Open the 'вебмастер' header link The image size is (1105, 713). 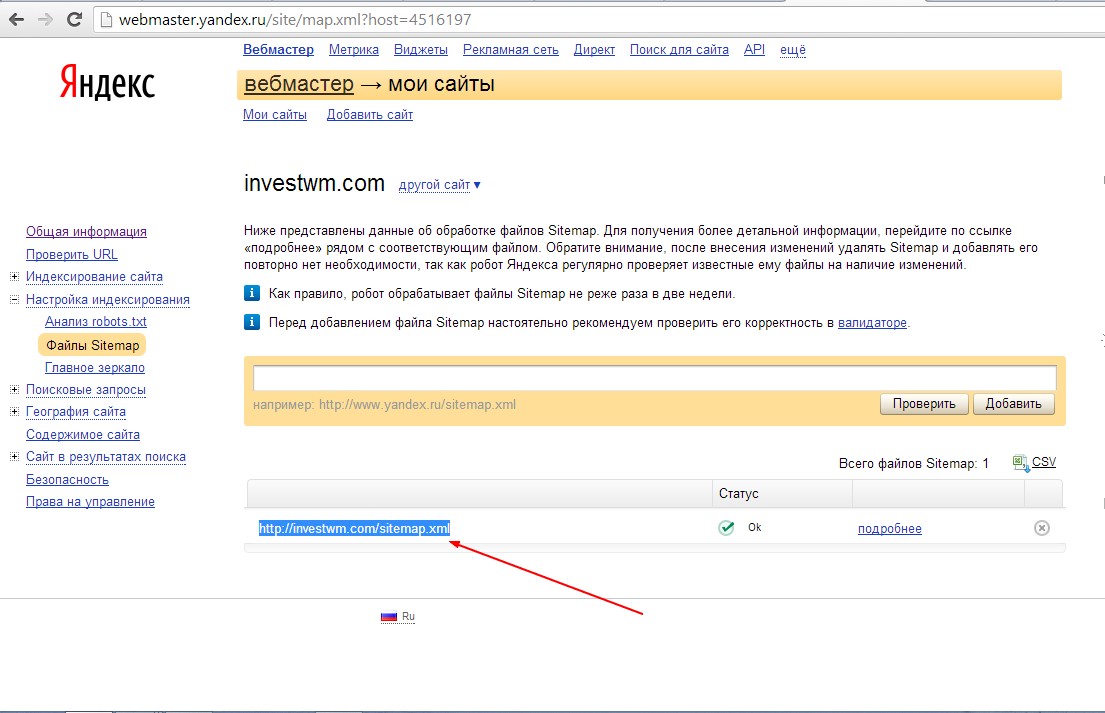pos(299,84)
